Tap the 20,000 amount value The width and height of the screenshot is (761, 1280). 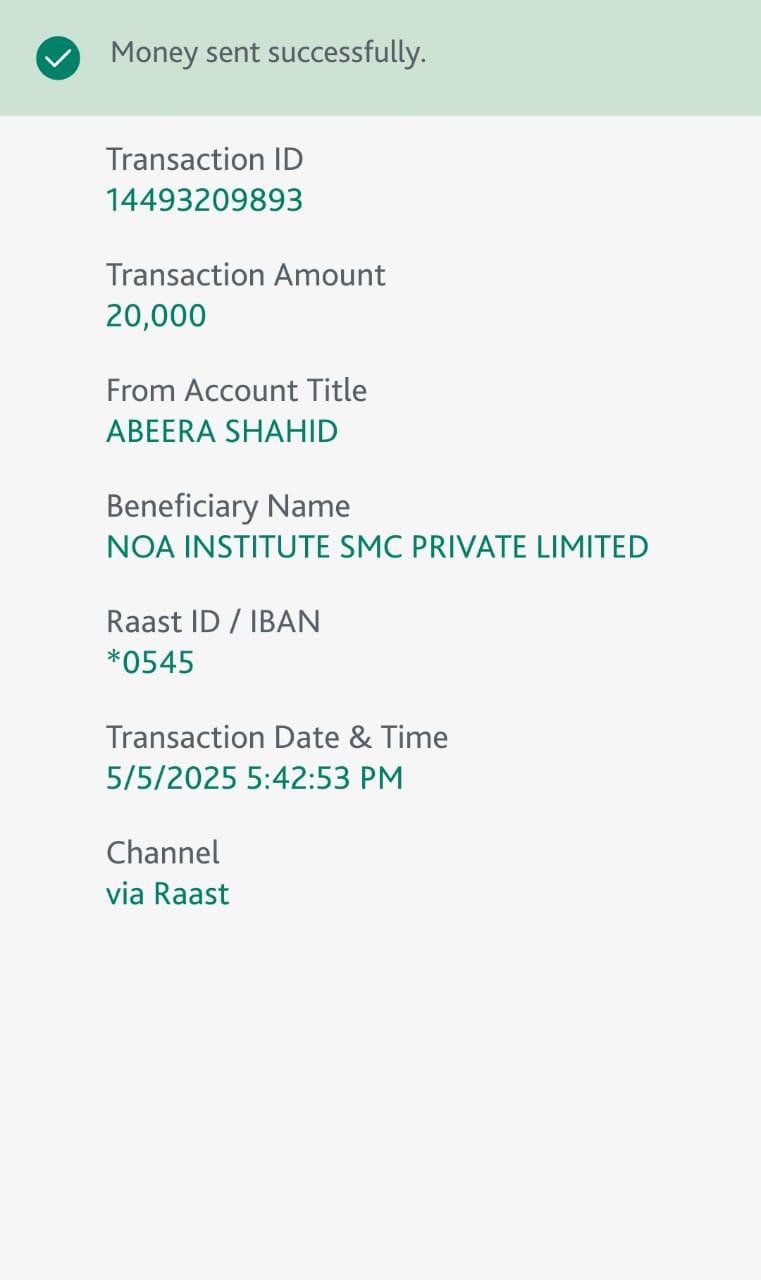pyautogui.click(x=156, y=316)
